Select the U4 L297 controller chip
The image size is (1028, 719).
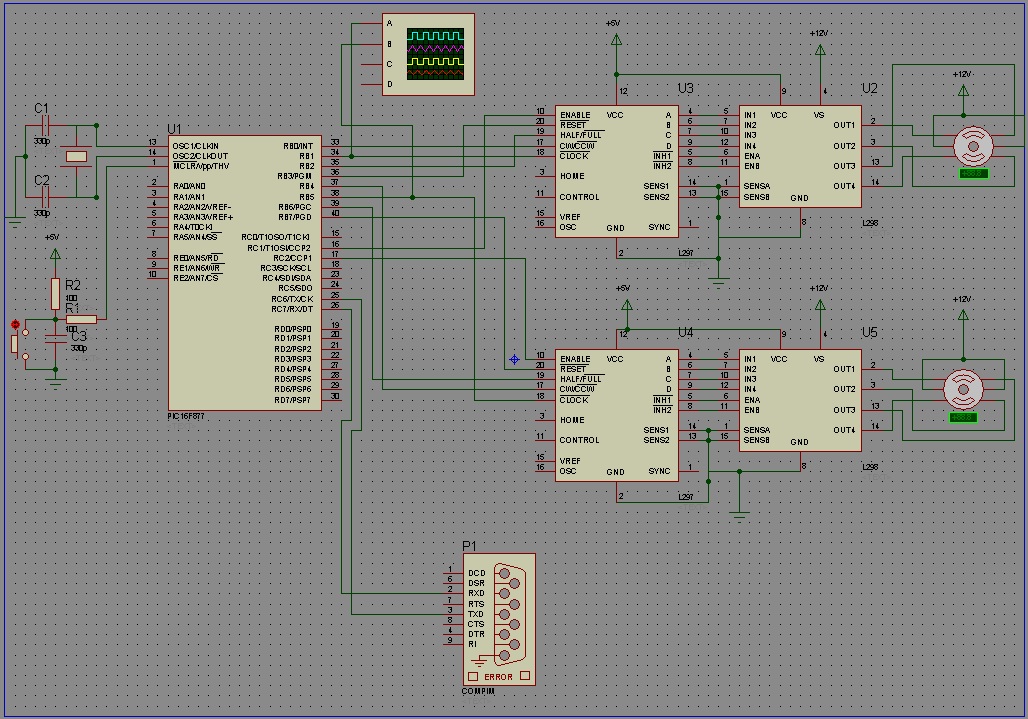coord(616,415)
